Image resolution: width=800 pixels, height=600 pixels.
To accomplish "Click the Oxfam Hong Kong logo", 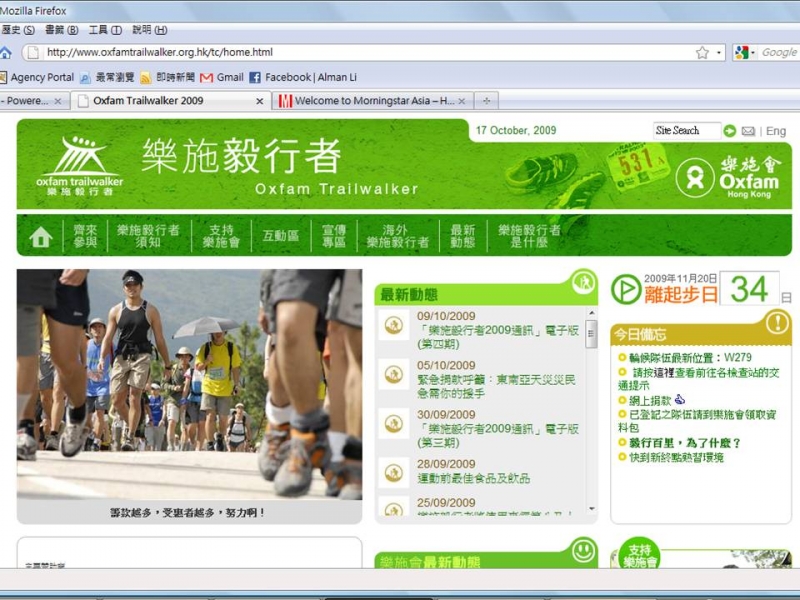I will coord(728,177).
